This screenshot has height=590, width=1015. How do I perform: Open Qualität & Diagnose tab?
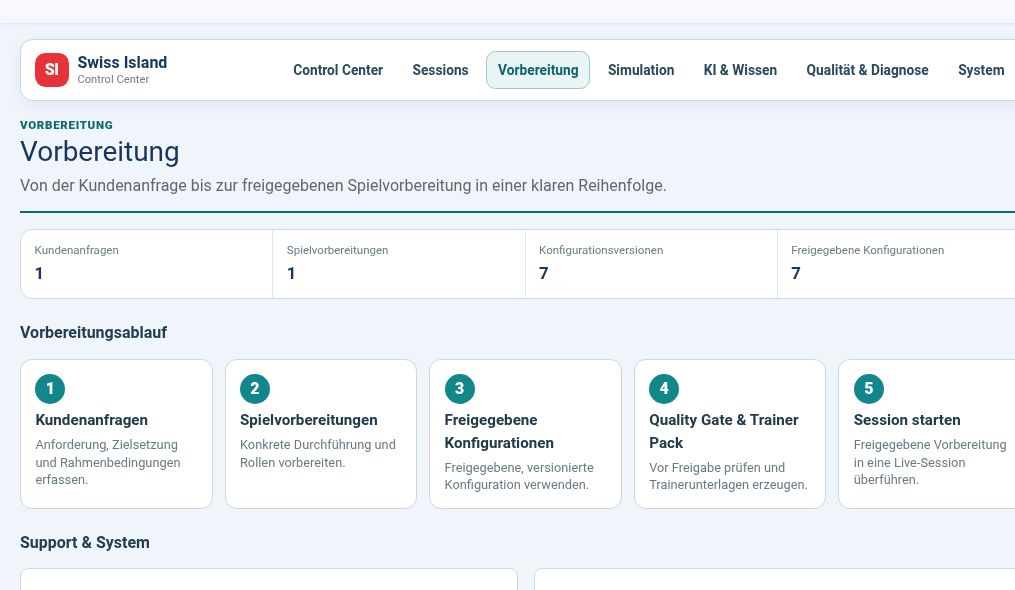pos(867,70)
